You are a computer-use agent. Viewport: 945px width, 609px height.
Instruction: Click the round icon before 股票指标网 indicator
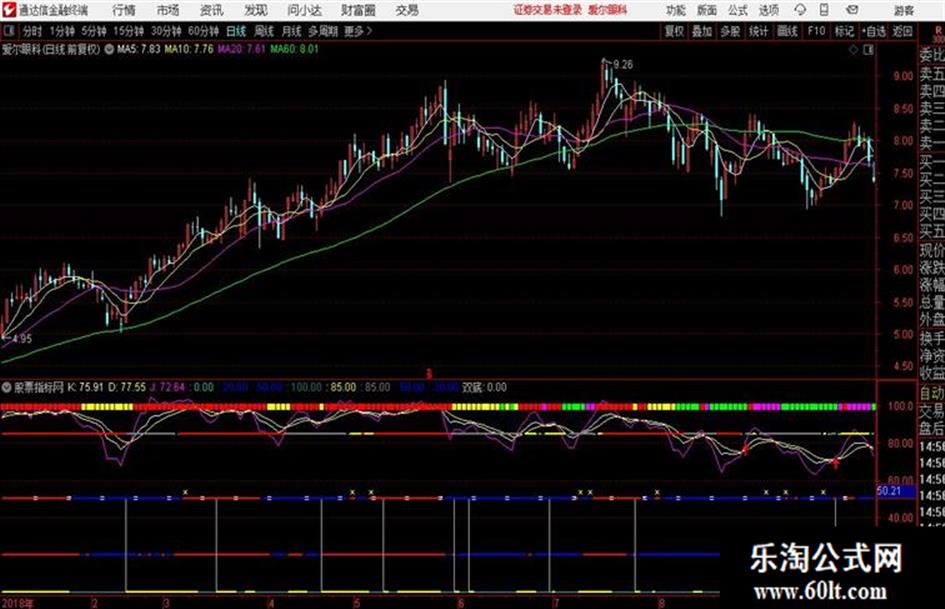[7, 387]
